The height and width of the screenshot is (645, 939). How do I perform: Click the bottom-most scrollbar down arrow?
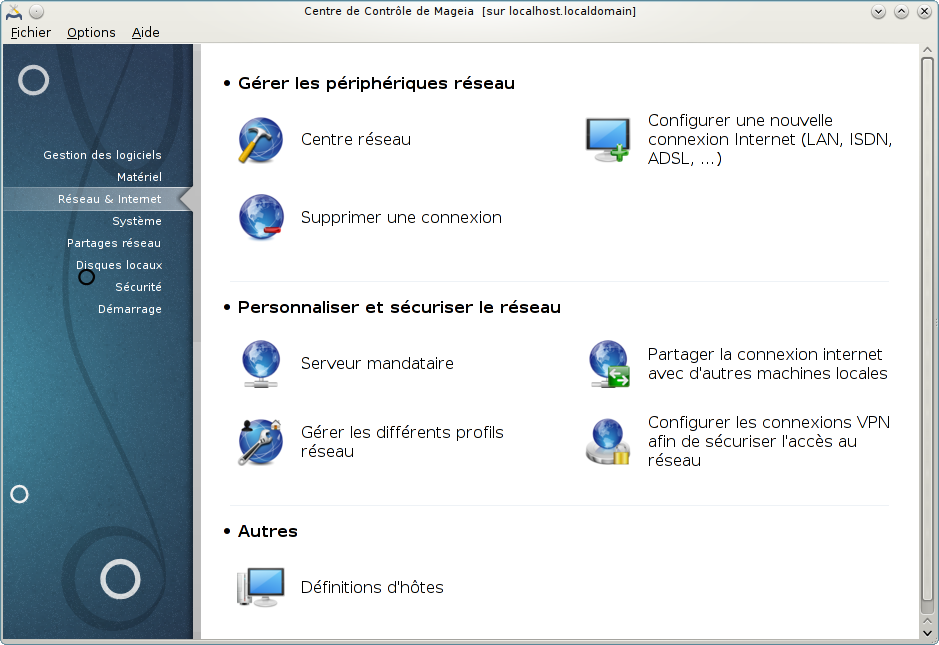(x=927, y=634)
